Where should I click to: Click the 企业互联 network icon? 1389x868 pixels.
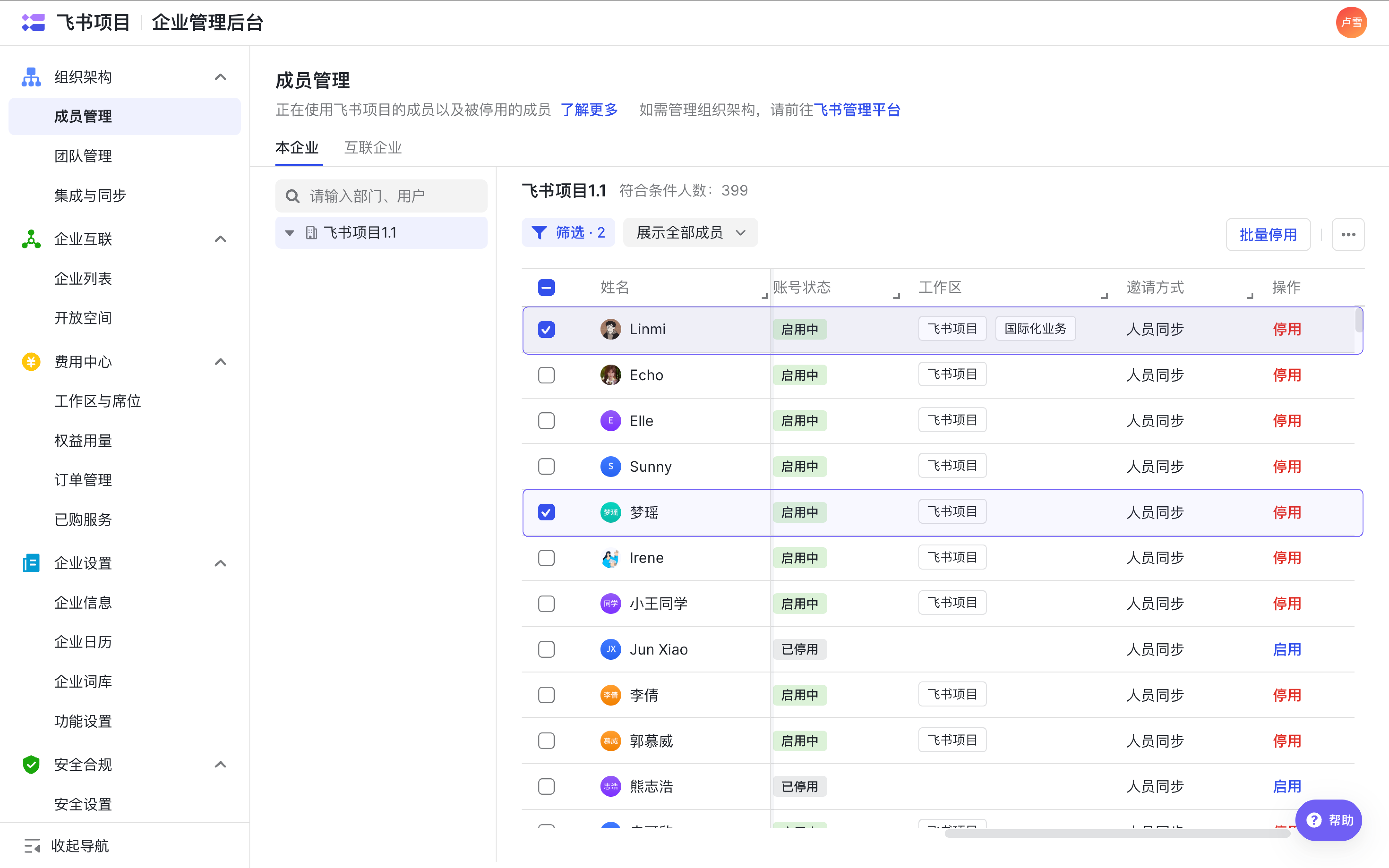coord(31,239)
